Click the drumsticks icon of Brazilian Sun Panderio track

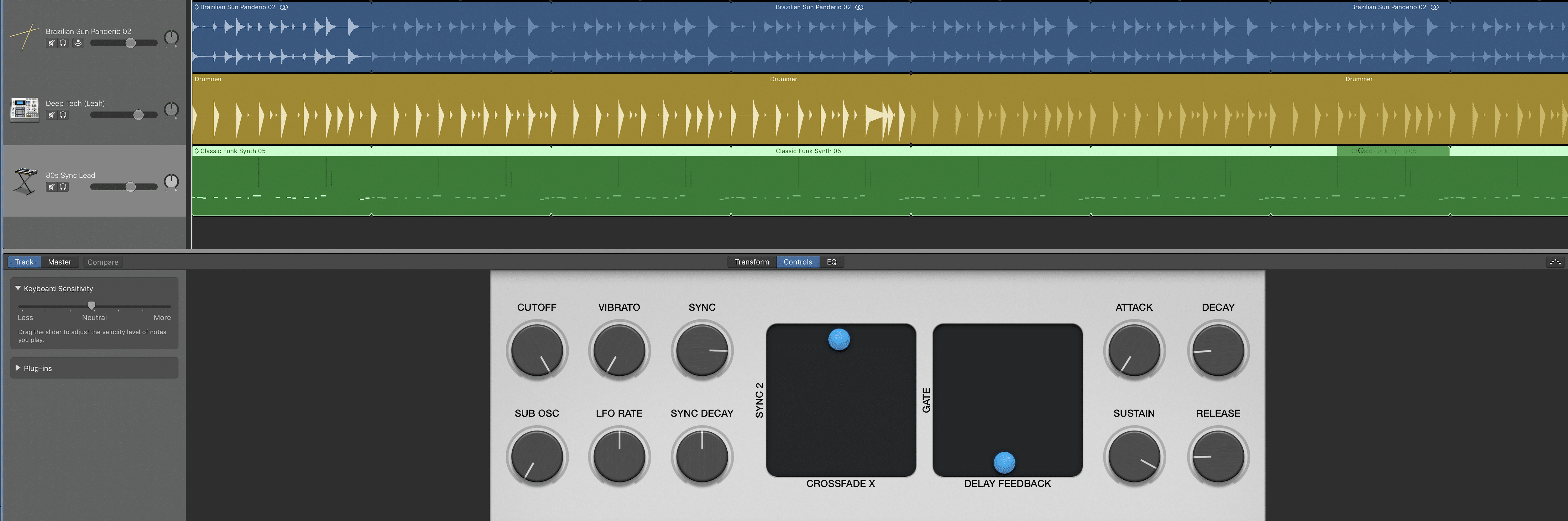click(24, 37)
